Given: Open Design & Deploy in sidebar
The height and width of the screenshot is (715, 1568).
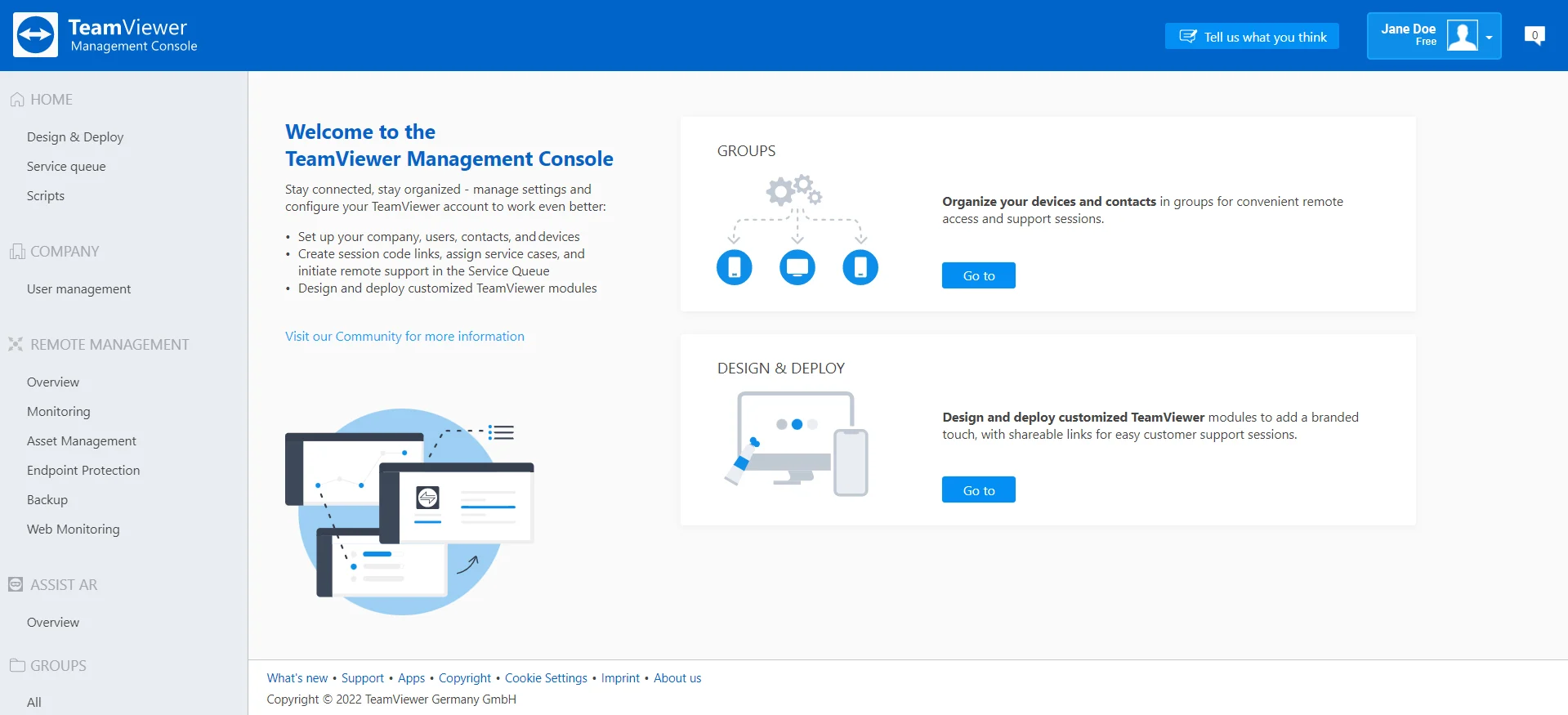Looking at the screenshot, I should coord(75,137).
